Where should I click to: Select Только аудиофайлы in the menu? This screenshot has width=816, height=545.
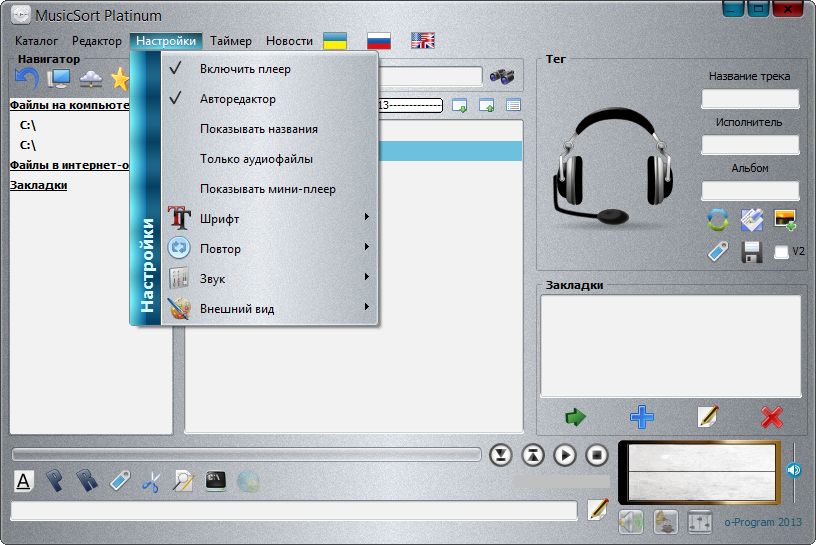click(256, 159)
